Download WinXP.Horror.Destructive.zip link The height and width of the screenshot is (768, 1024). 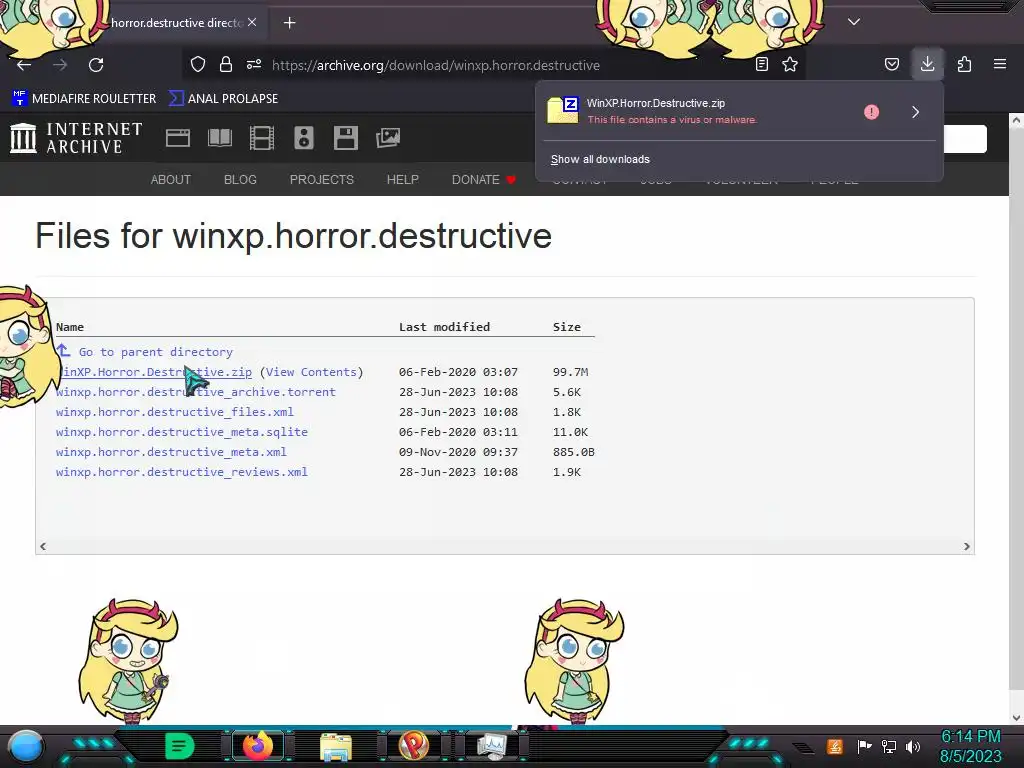(x=154, y=372)
